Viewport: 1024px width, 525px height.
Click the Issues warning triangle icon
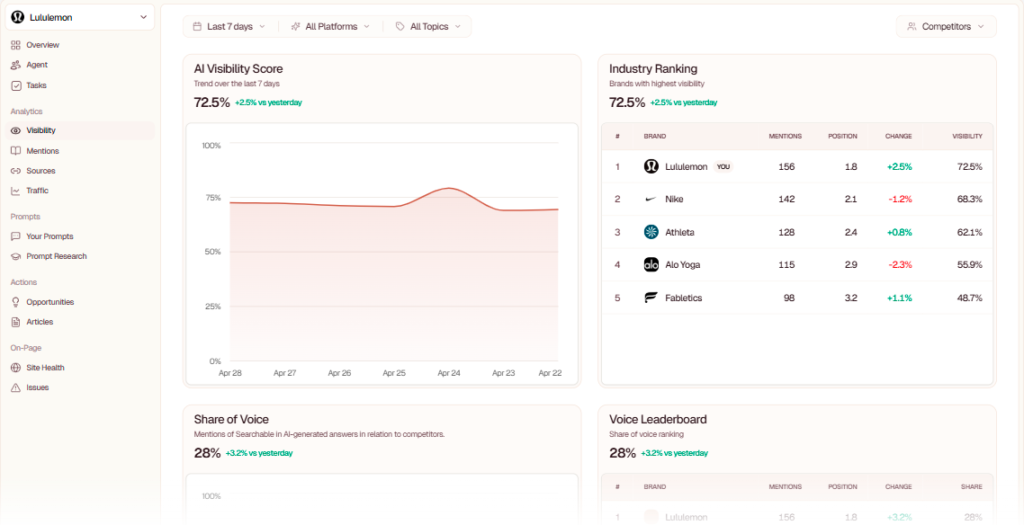(x=16, y=387)
